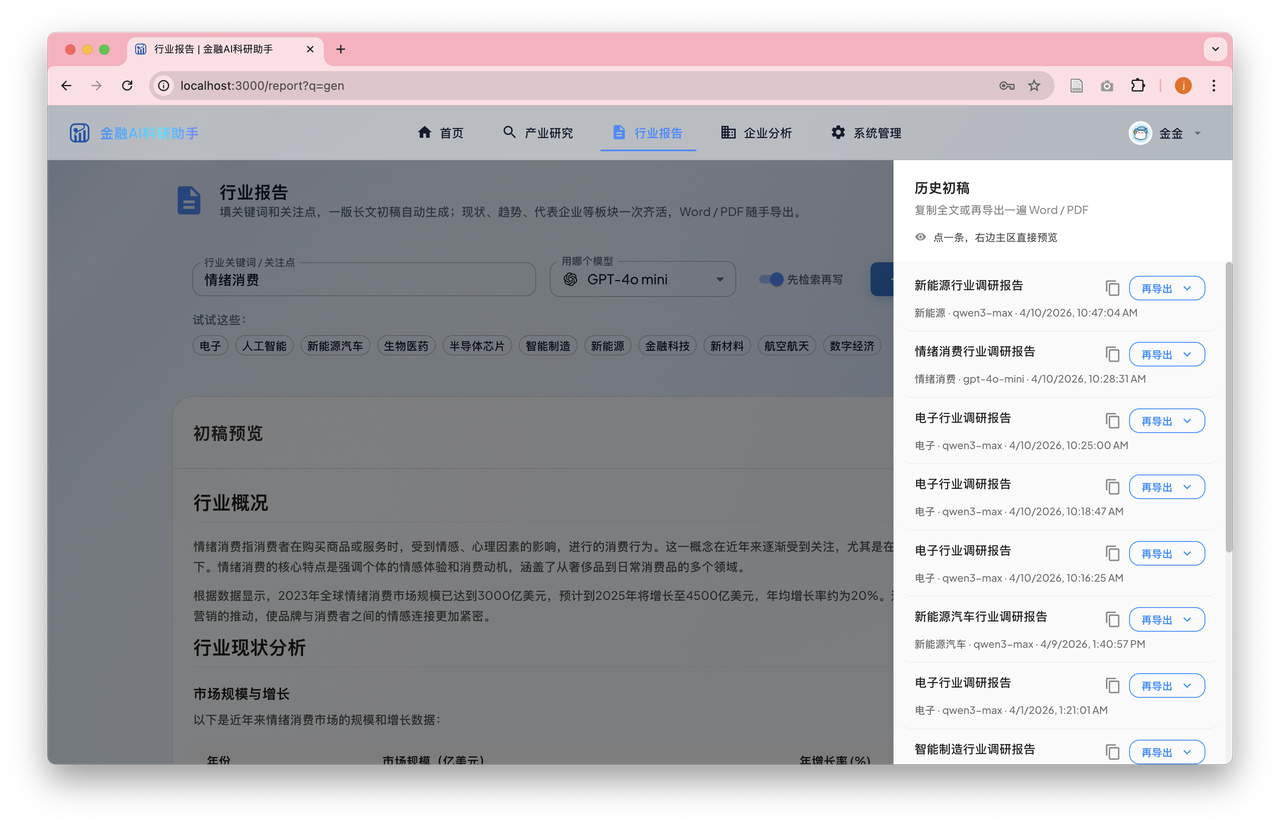The image size is (1280, 827).
Task: Select the 行业报告 nav tab
Action: click(x=648, y=133)
